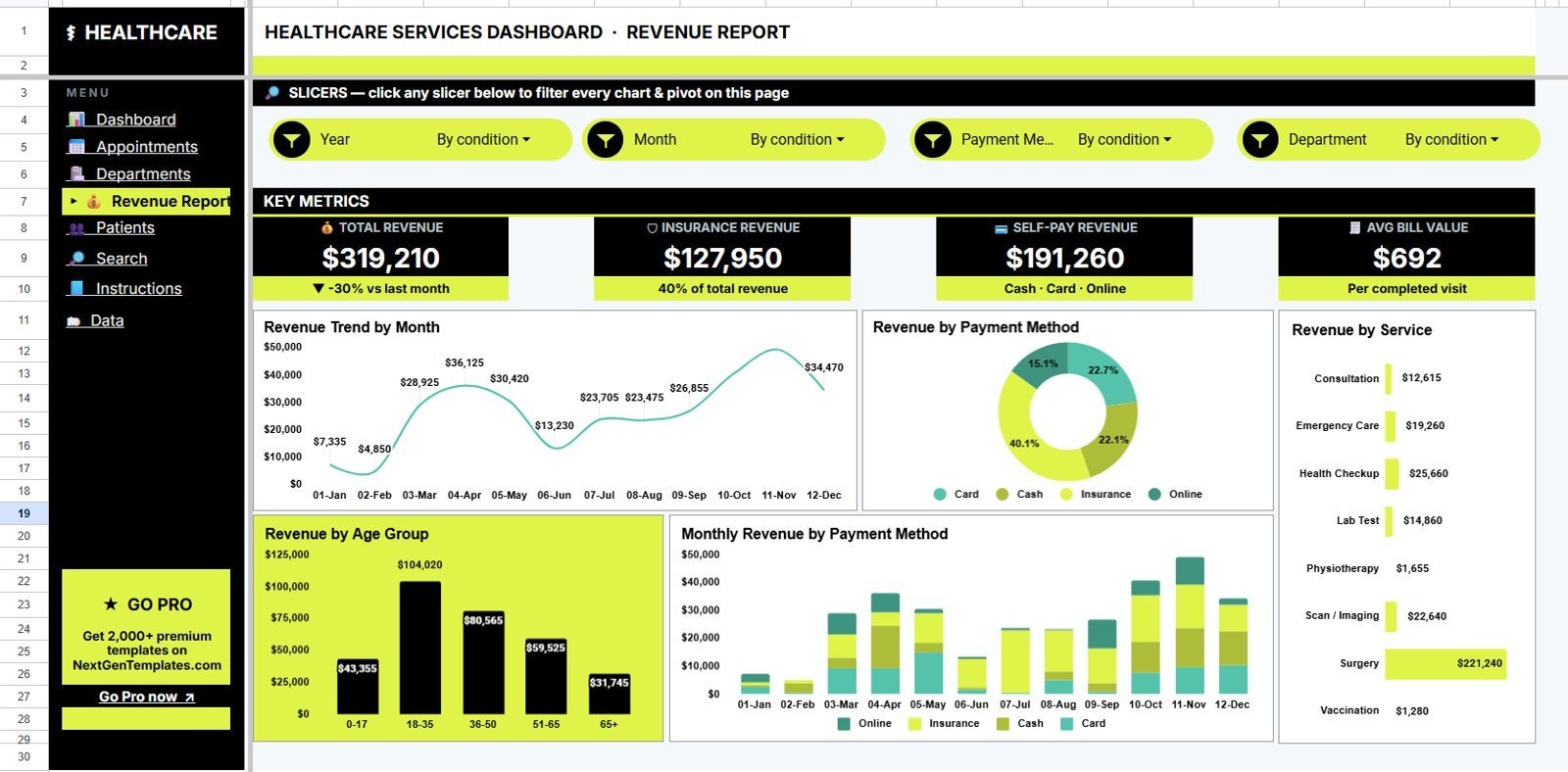Click the Data folder icon
Screen dimensions: 1568x772
click(73, 321)
